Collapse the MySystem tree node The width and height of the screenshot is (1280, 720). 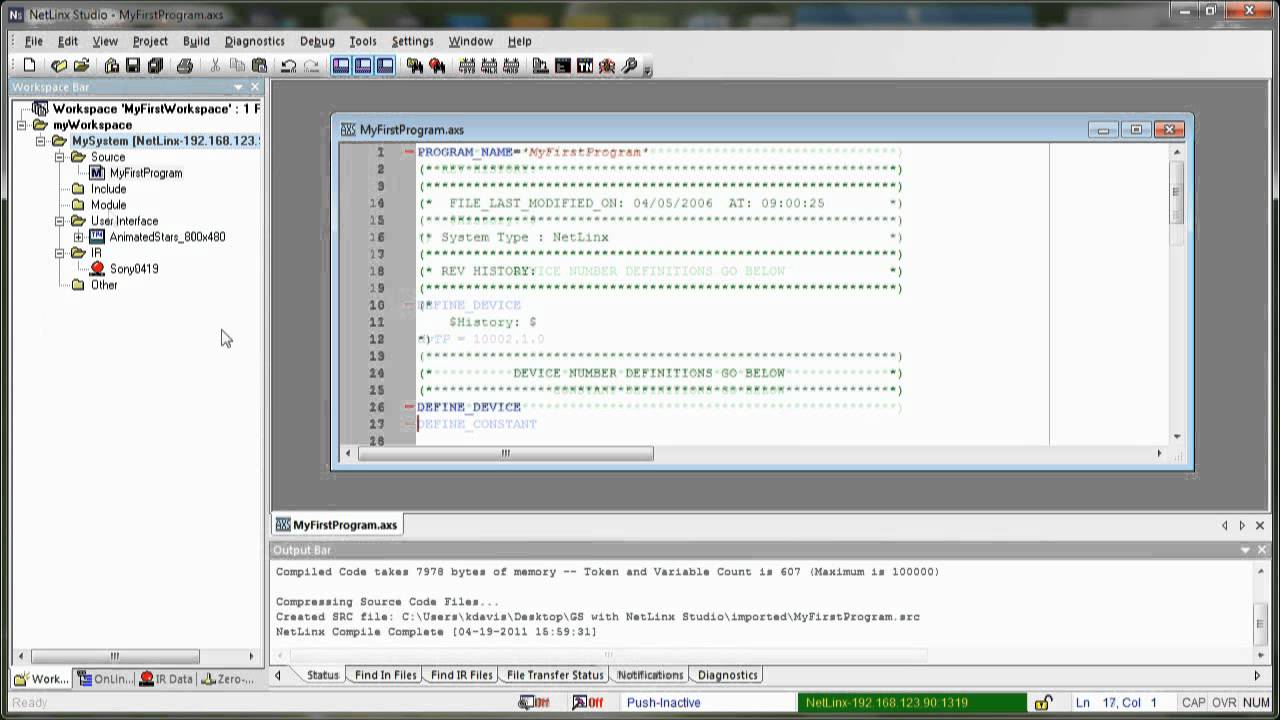[41, 141]
